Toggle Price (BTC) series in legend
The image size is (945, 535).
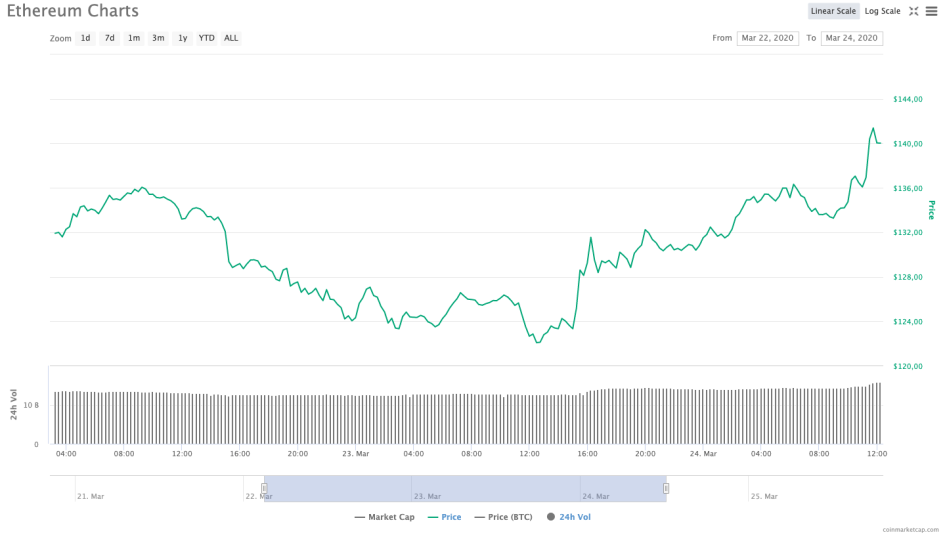[503, 517]
